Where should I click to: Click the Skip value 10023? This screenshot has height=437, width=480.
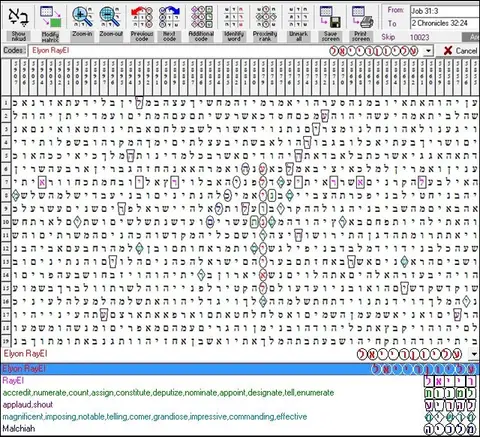(419, 37)
